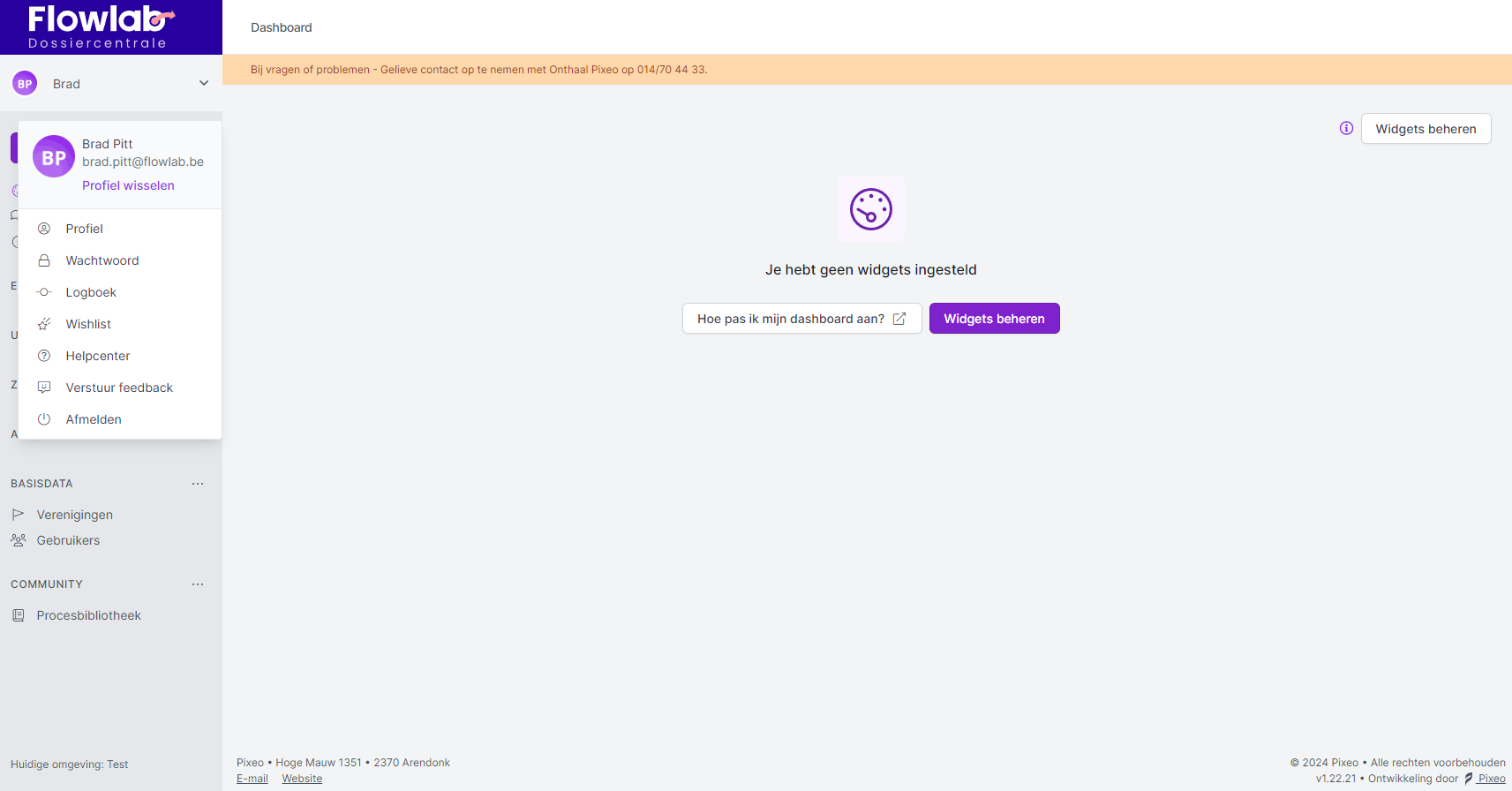Click Hoe pas ik mijn dashboard aan
The width and height of the screenshot is (1512, 791).
[801, 319]
